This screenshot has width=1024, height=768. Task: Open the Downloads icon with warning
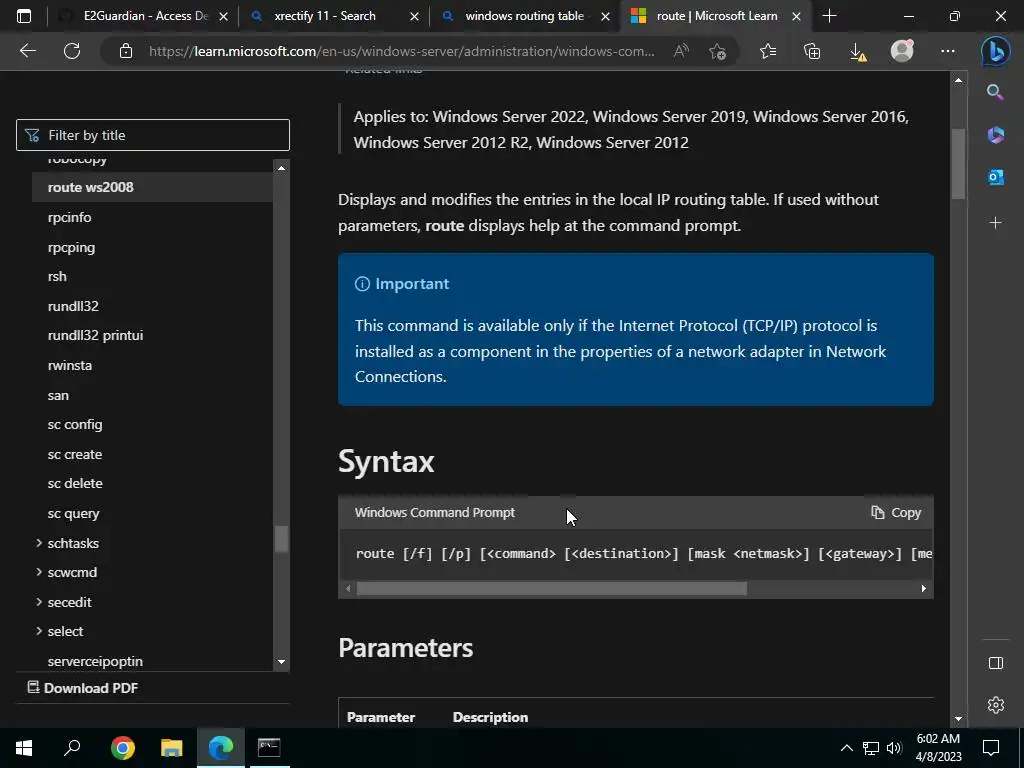point(858,52)
